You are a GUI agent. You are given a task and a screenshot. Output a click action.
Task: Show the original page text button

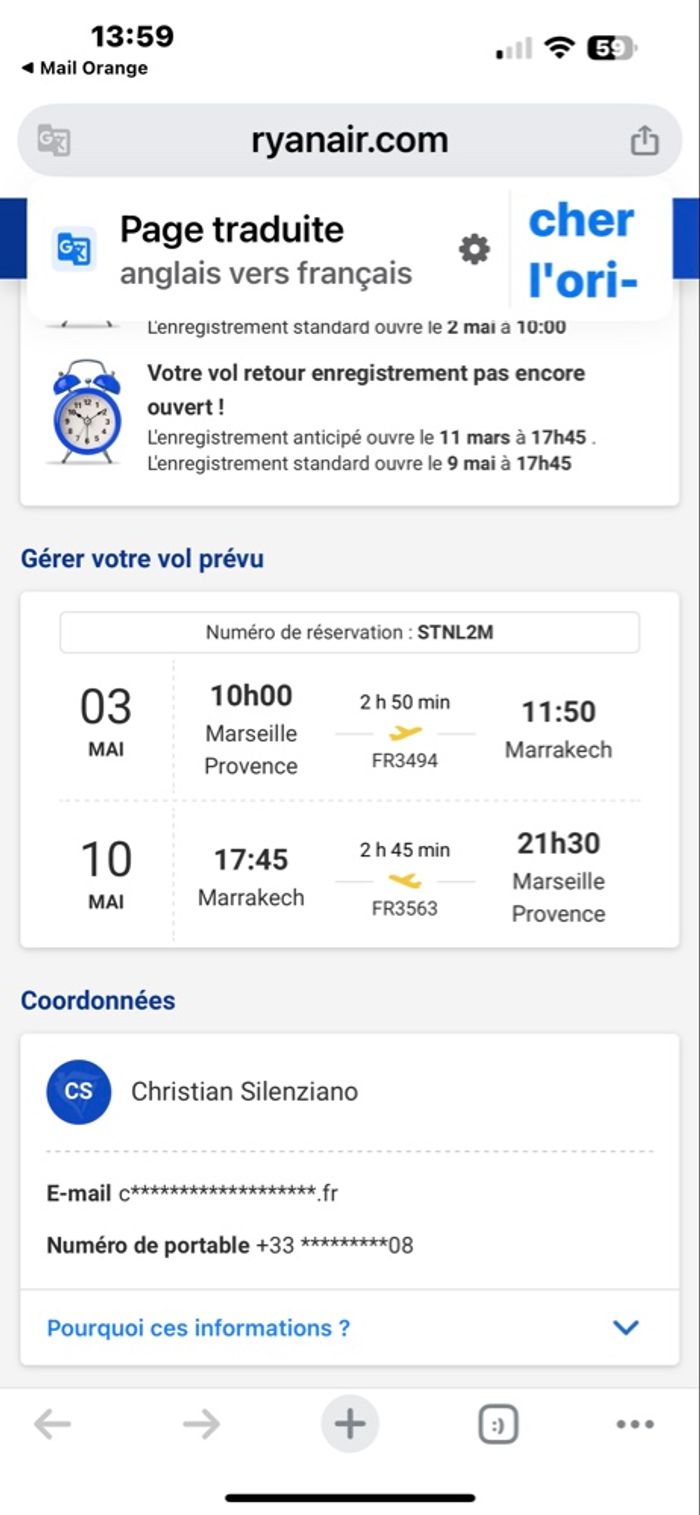pos(582,249)
